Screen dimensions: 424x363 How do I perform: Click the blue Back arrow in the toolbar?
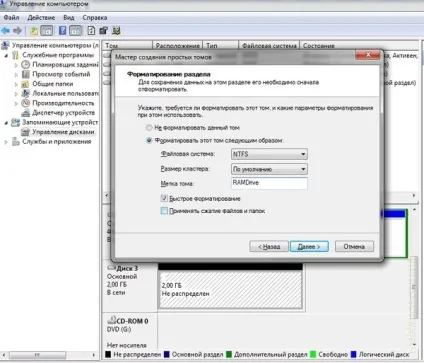coord(5,31)
